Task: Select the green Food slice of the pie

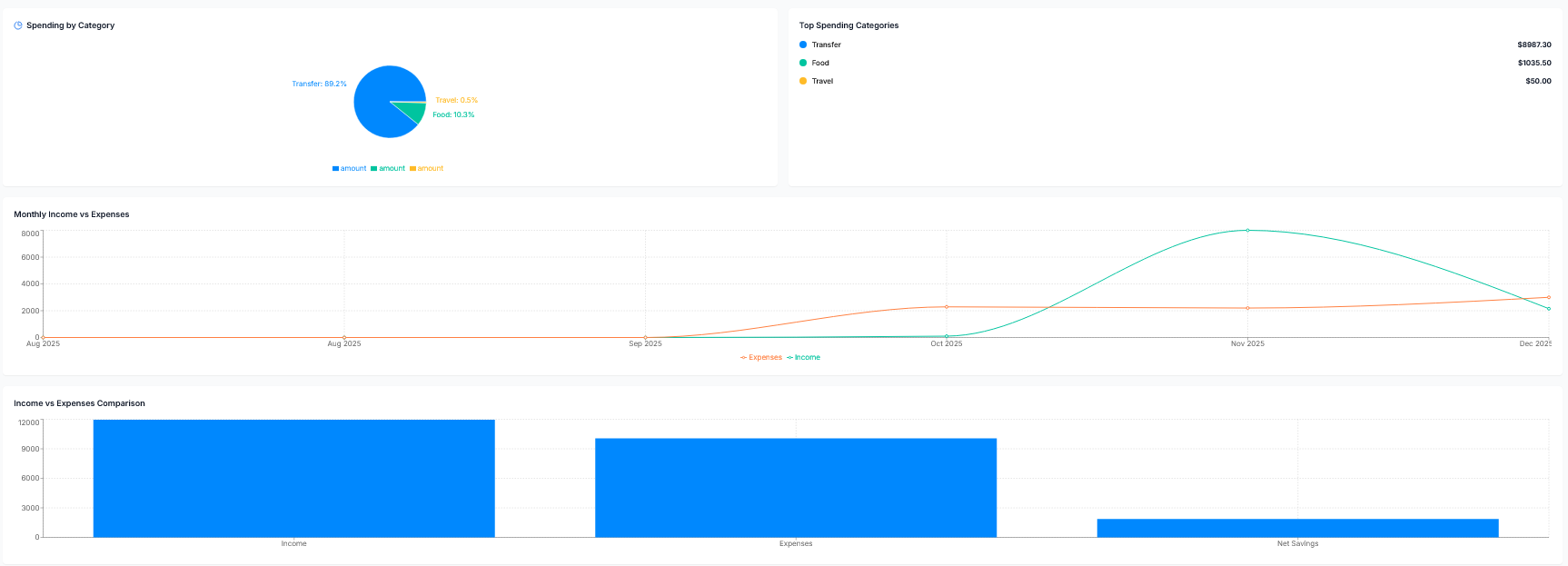Action: coord(413,112)
